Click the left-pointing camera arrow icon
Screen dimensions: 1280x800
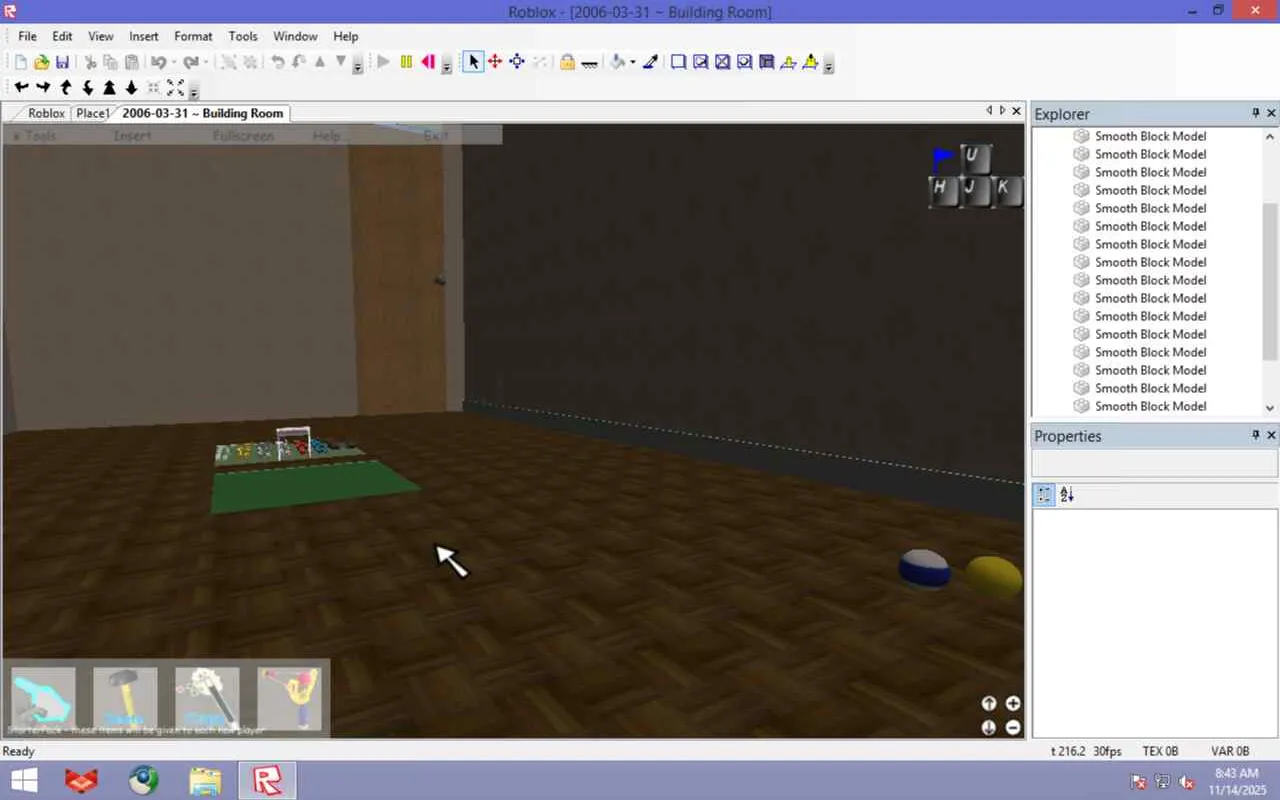21,88
